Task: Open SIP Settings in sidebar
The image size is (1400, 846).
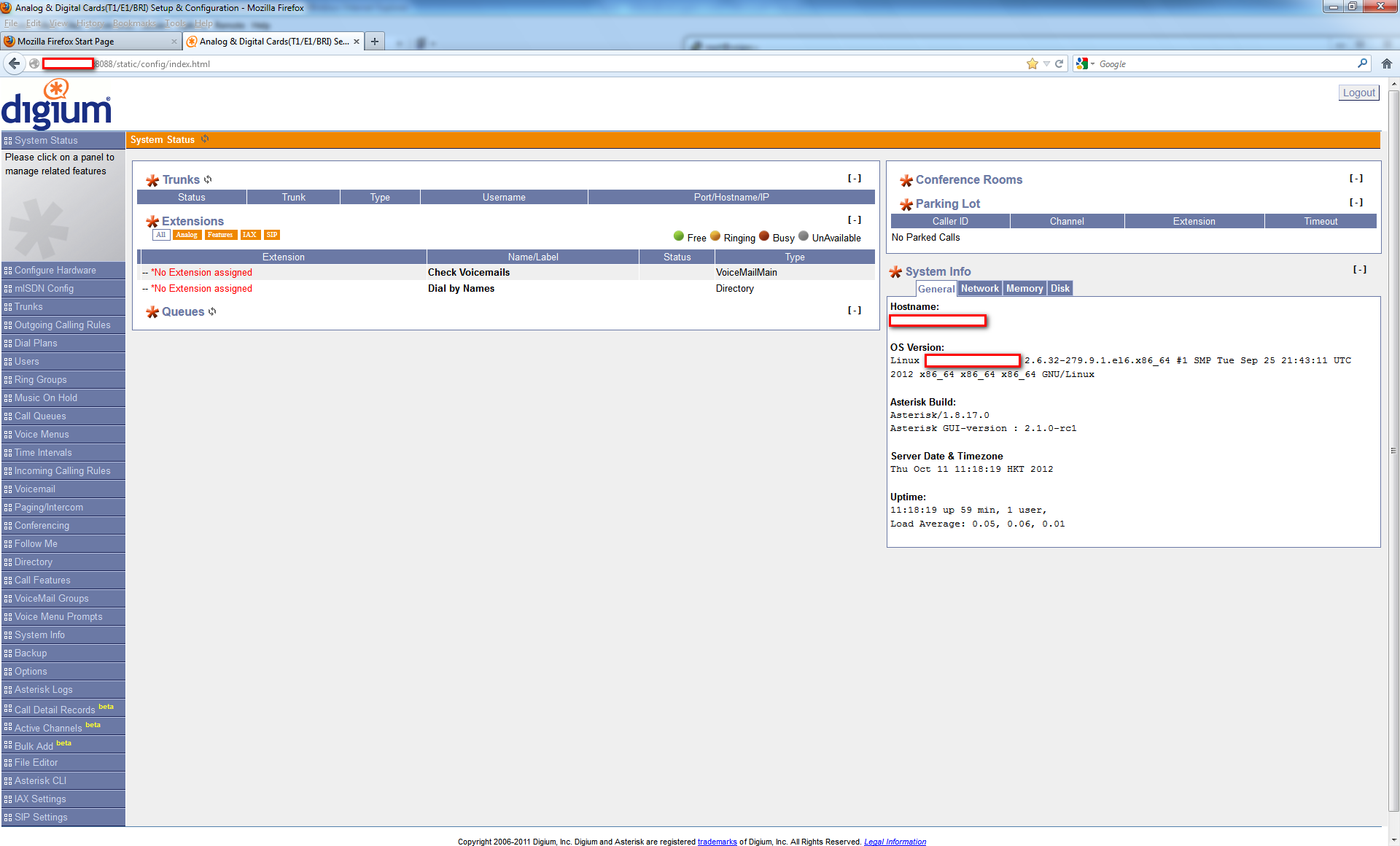Action: [x=63, y=817]
